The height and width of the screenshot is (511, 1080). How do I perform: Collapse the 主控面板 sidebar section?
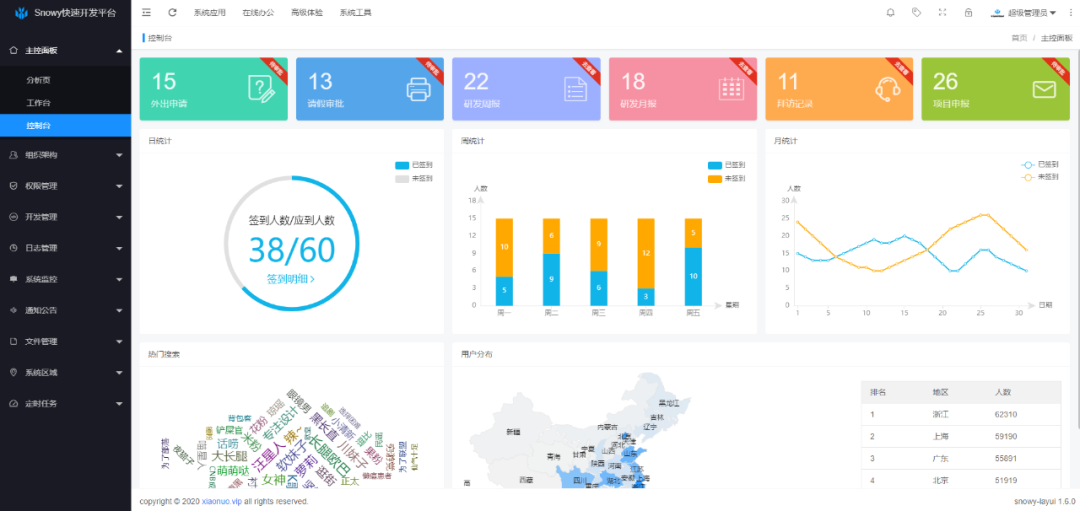point(65,50)
